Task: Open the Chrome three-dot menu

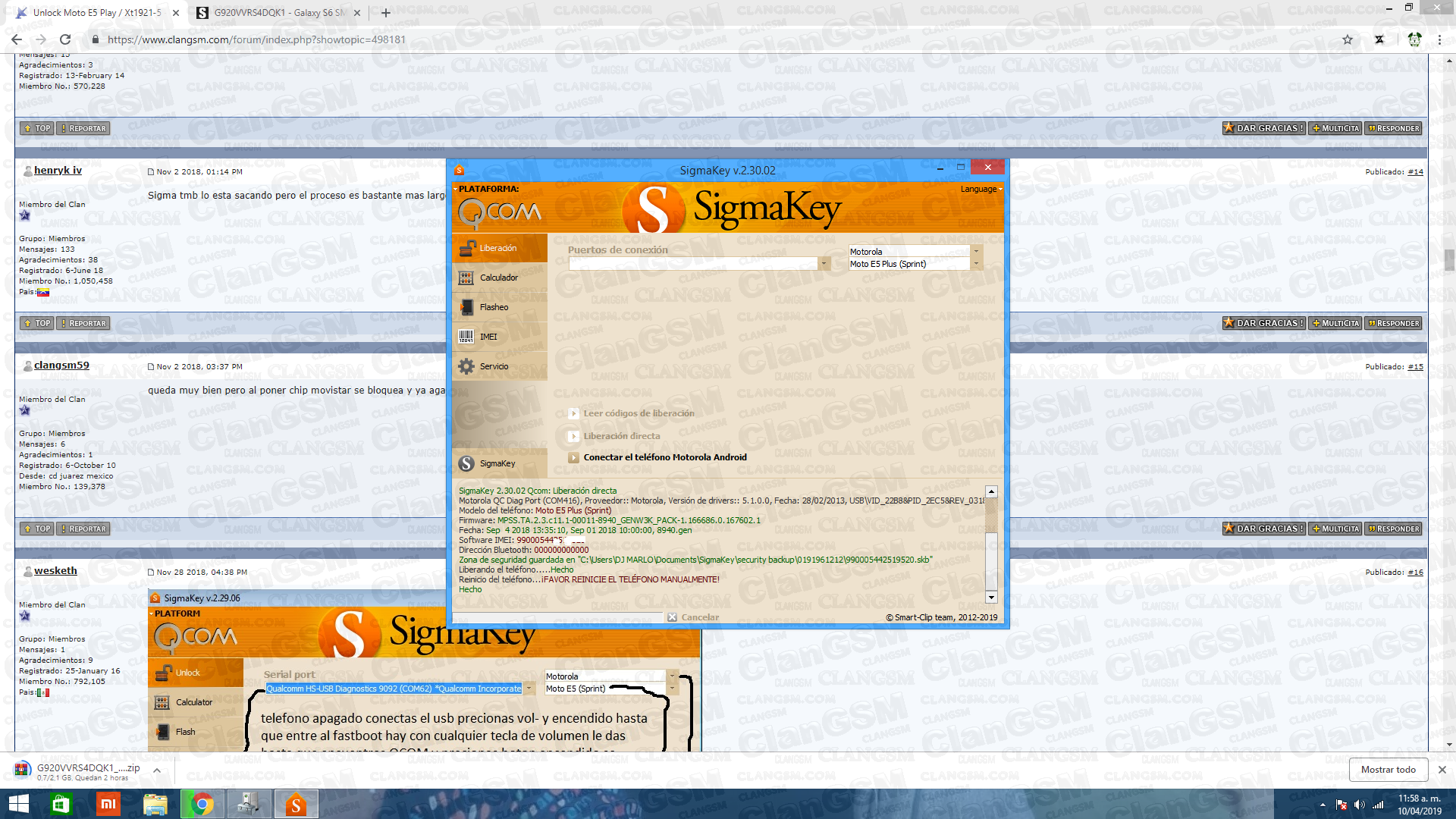Action: click(x=1439, y=39)
